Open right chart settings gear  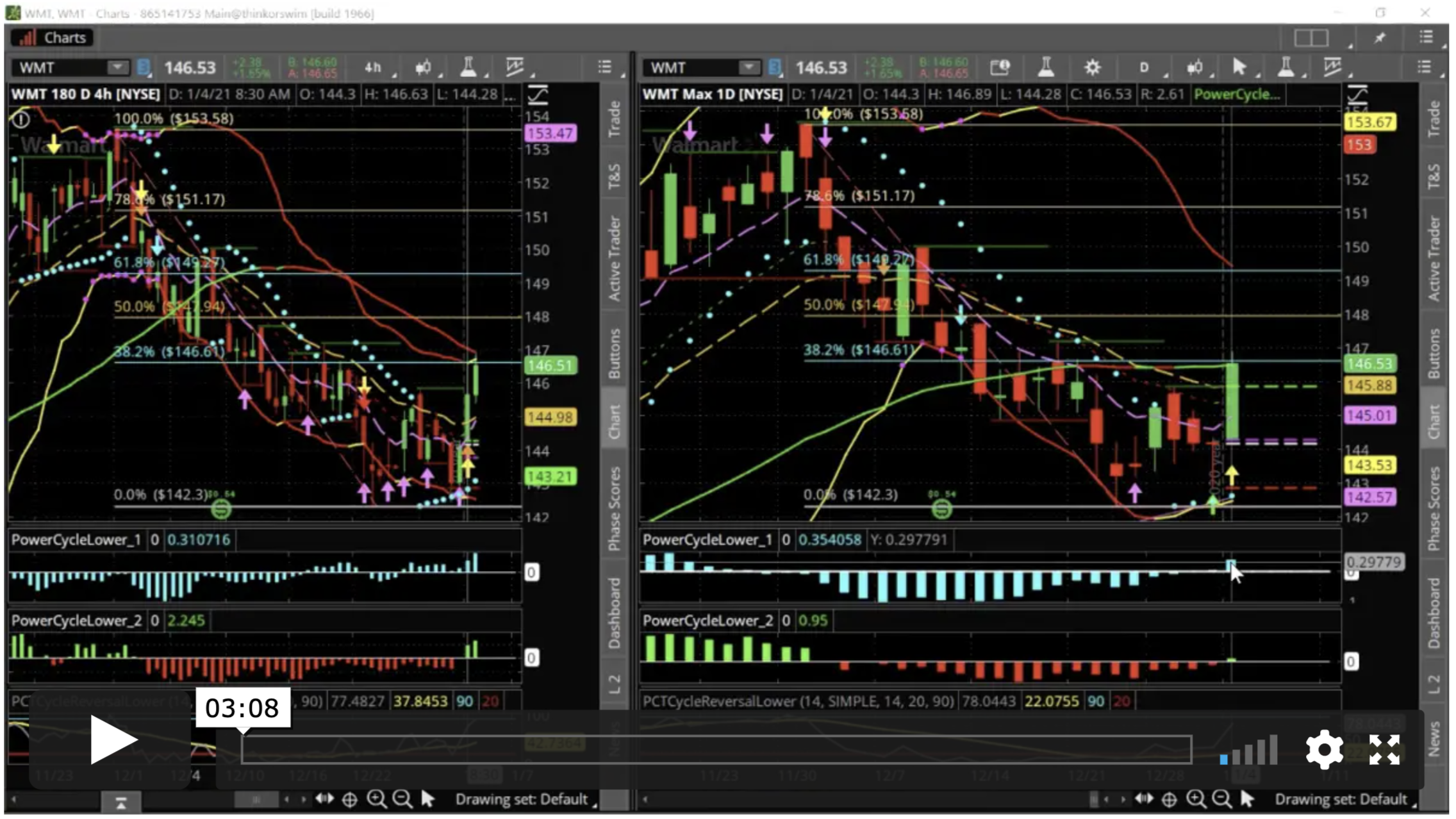tap(1093, 67)
